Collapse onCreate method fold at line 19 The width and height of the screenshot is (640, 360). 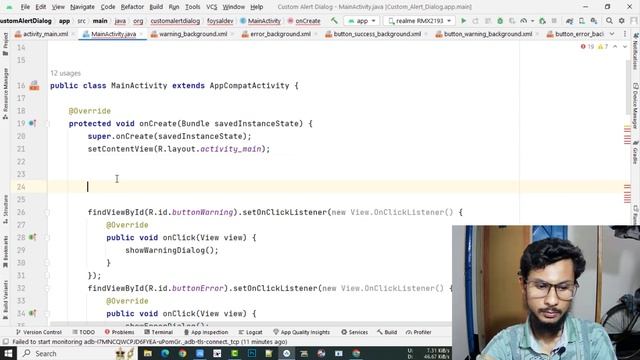click(x=47, y=123)
